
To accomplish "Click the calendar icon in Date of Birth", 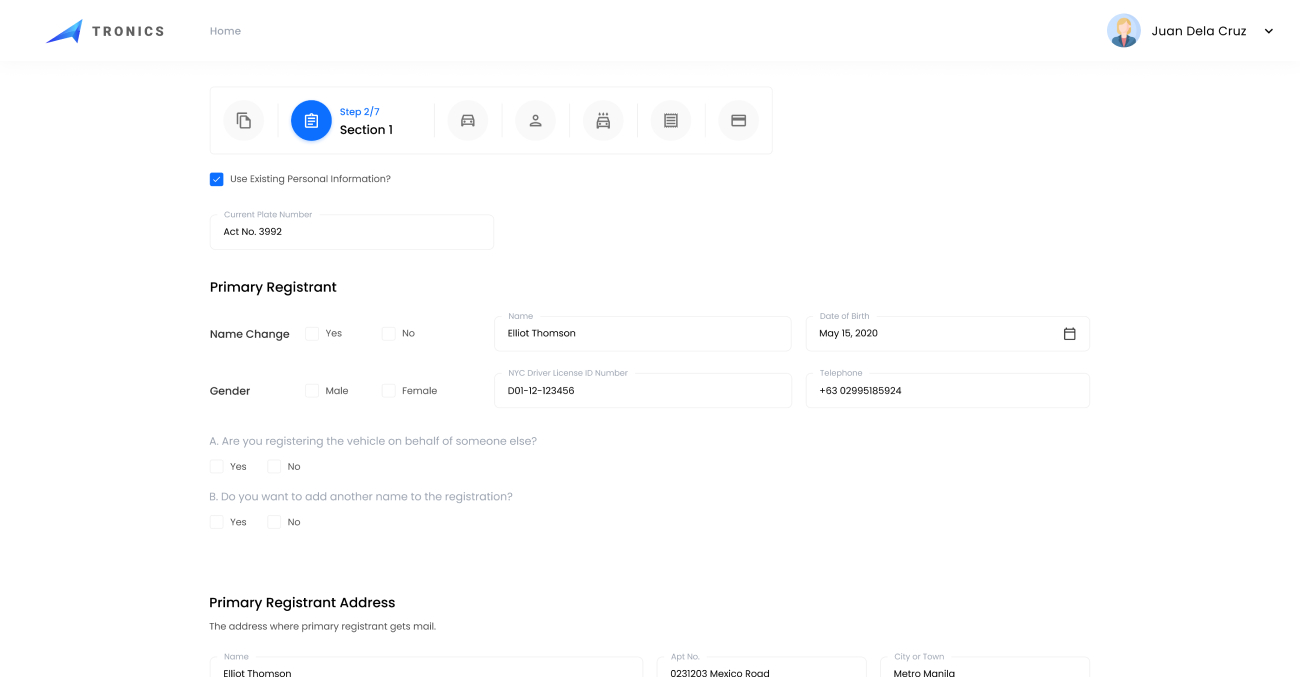I will coord(1069,334).
